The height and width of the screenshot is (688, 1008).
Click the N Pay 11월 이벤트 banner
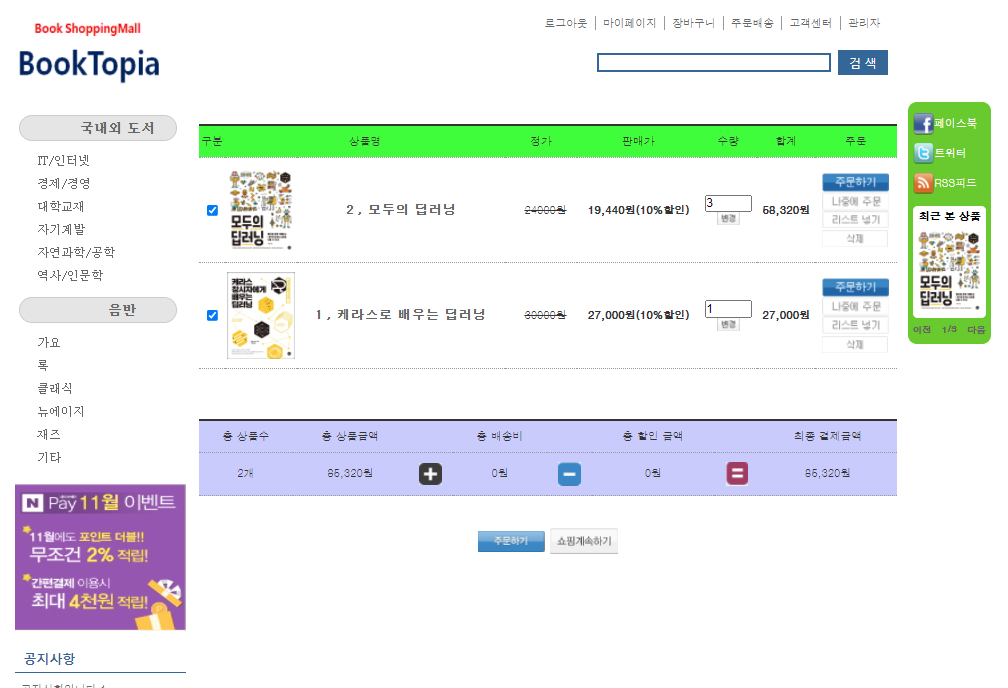point(100,557)
